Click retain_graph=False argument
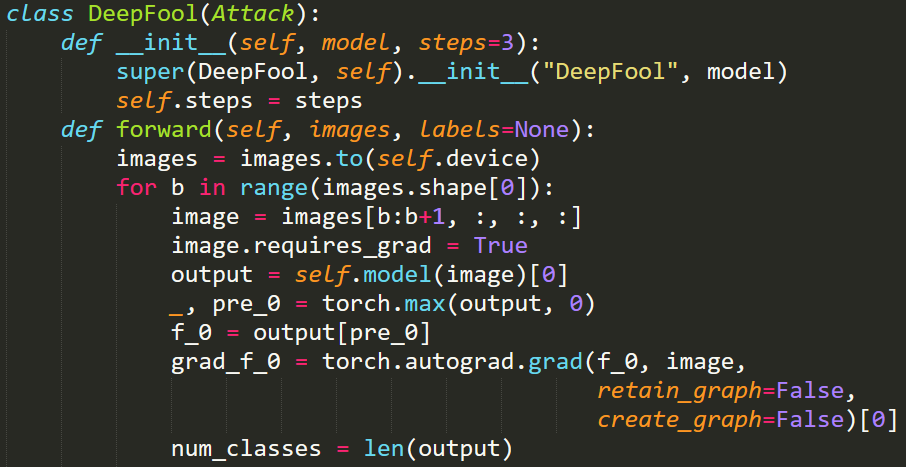 (720, 391)
